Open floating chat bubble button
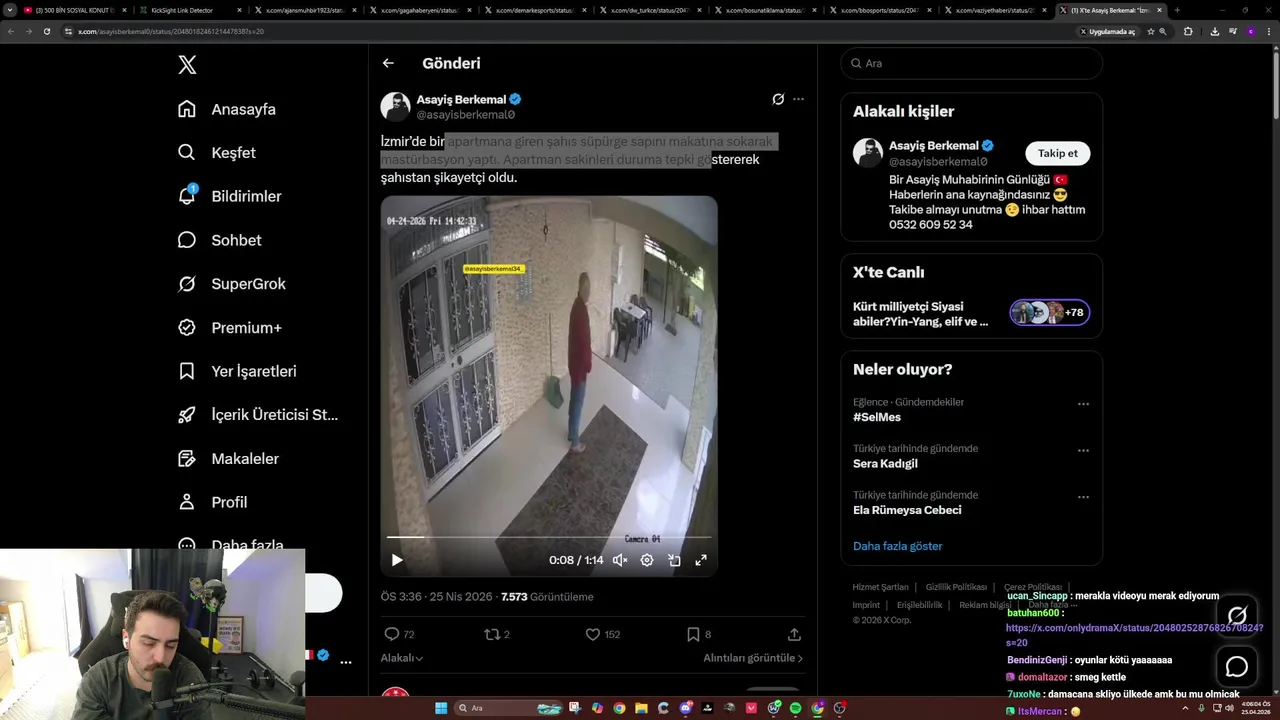Screen dimensions: 1280x720 1237,667
